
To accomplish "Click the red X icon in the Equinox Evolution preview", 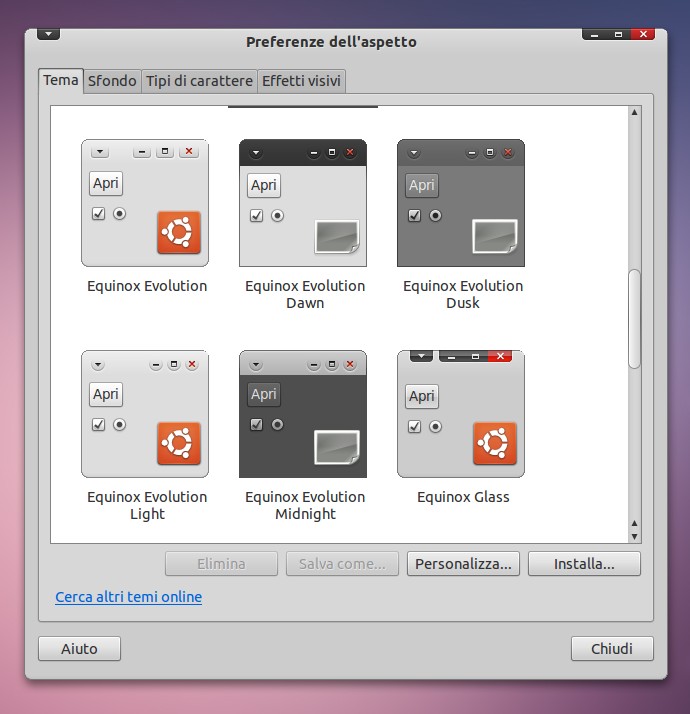I will click(189, 151).
